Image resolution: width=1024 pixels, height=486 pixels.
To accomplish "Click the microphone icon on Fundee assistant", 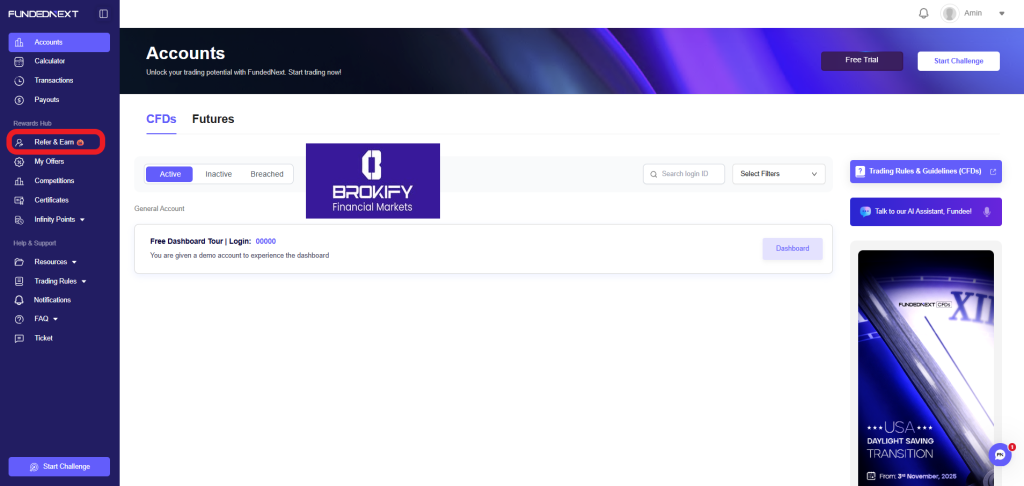I will click(986, 211).
